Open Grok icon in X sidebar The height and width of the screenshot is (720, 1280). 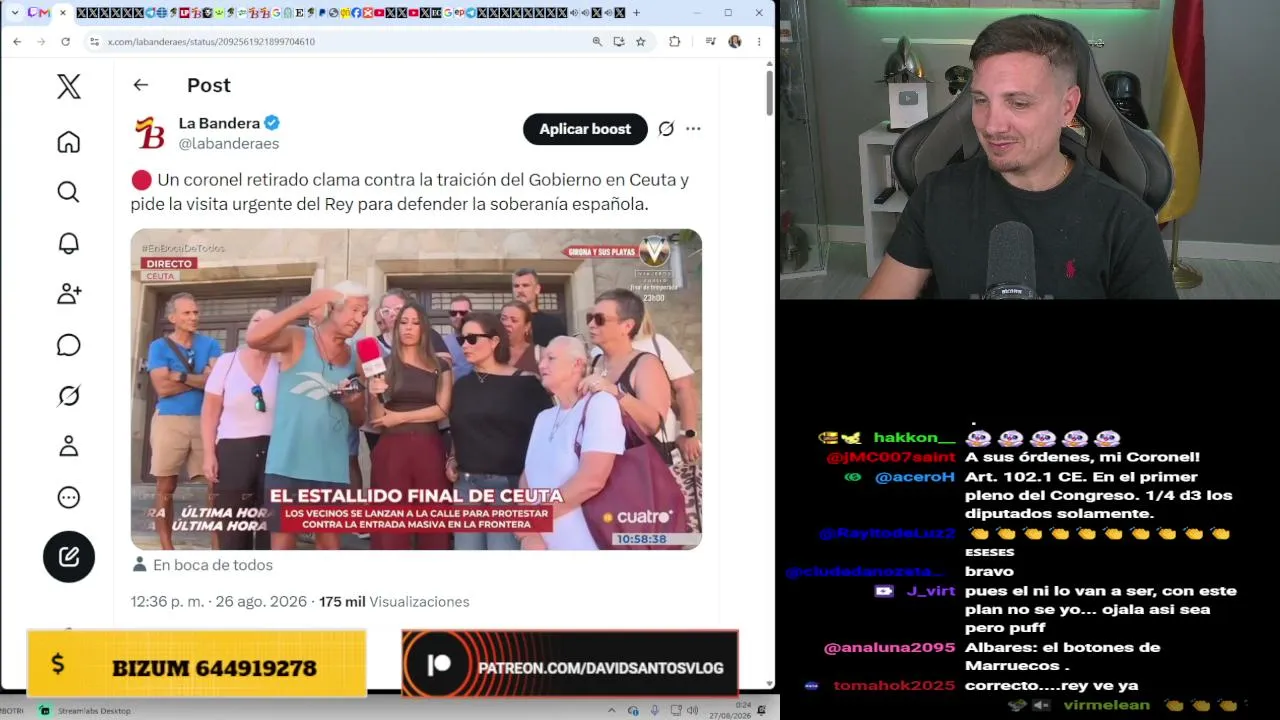click(x=68, y=396)
